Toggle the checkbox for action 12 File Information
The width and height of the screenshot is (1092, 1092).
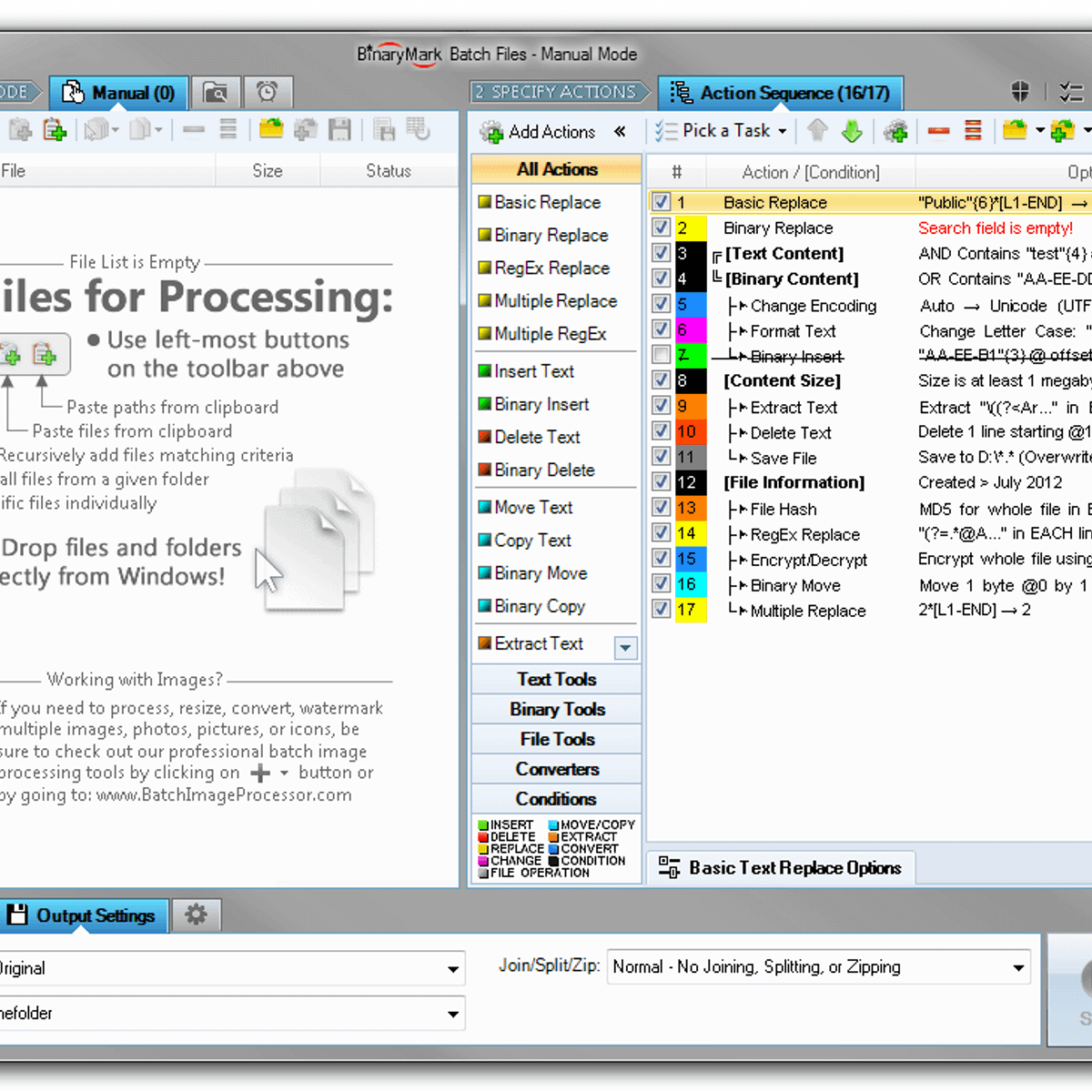tap(662, 482)
